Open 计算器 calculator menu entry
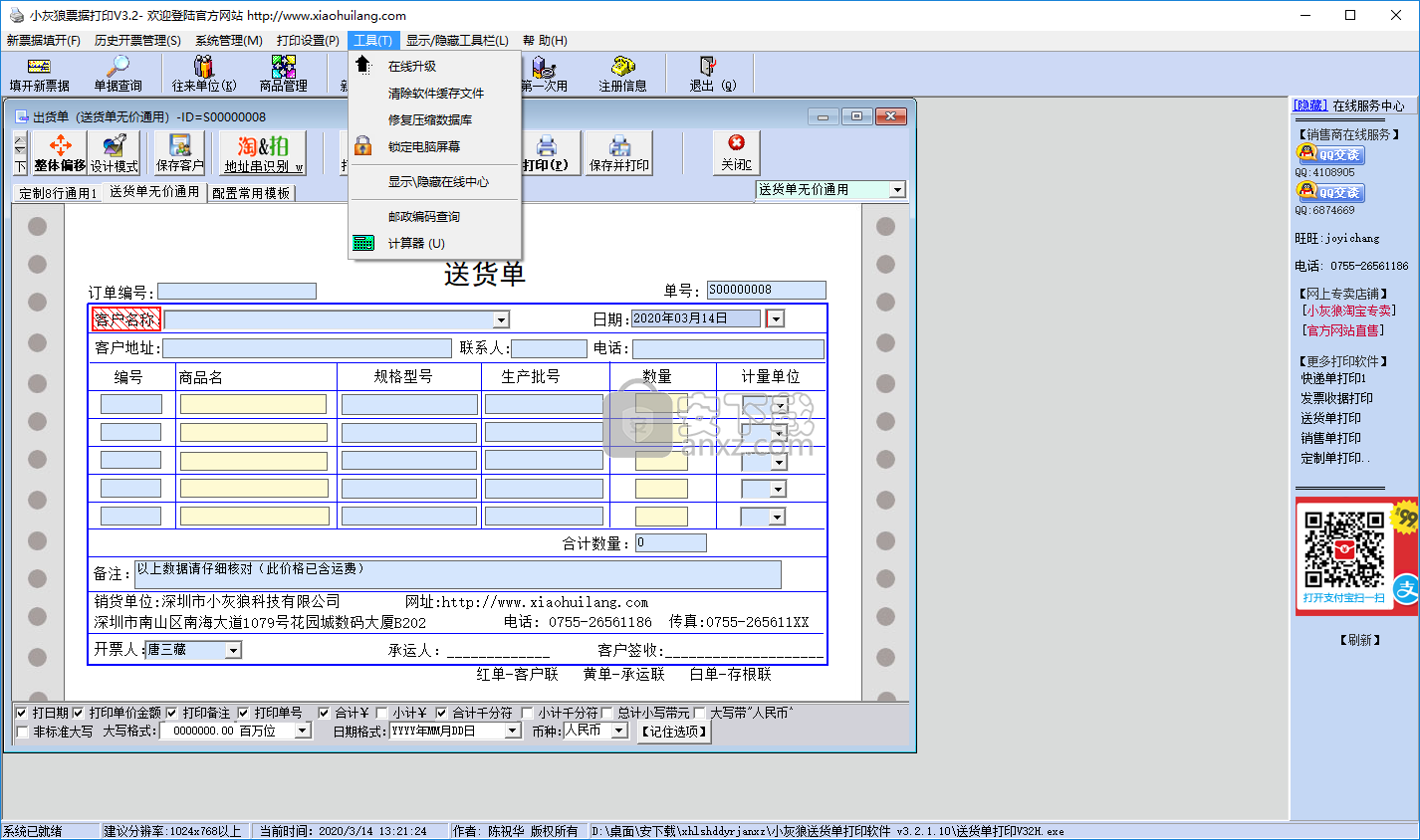The width and height of the screenshot is (1420, 840). click(434, 243)
